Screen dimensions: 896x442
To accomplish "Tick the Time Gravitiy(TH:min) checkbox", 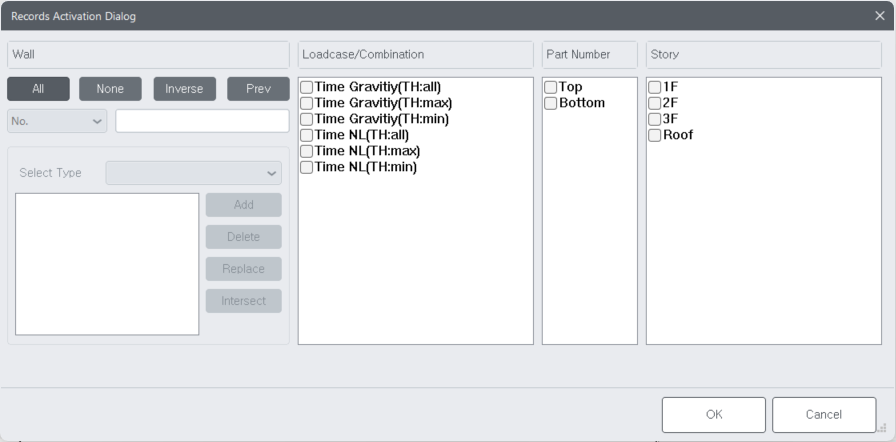I will point(307,119).
